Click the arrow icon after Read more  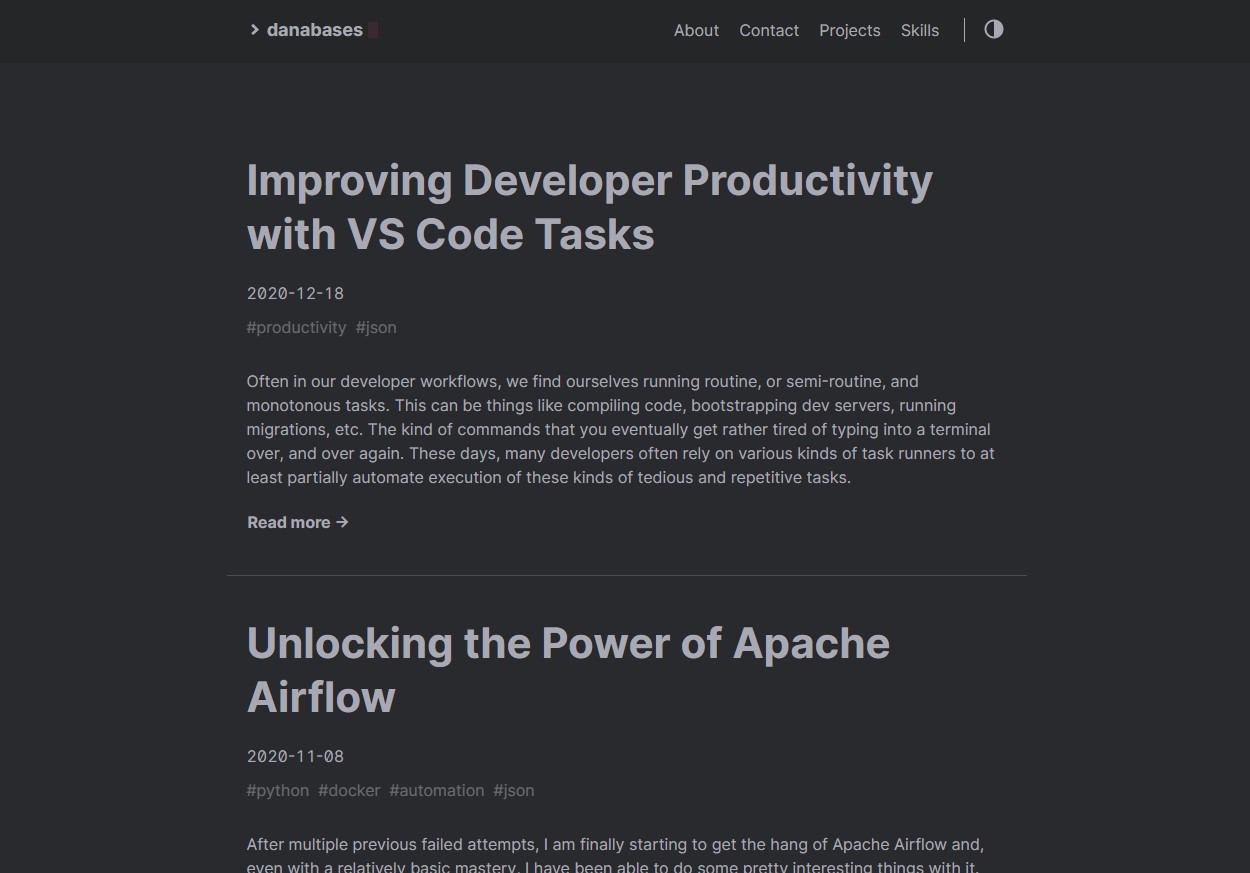[x=342, y=522]
